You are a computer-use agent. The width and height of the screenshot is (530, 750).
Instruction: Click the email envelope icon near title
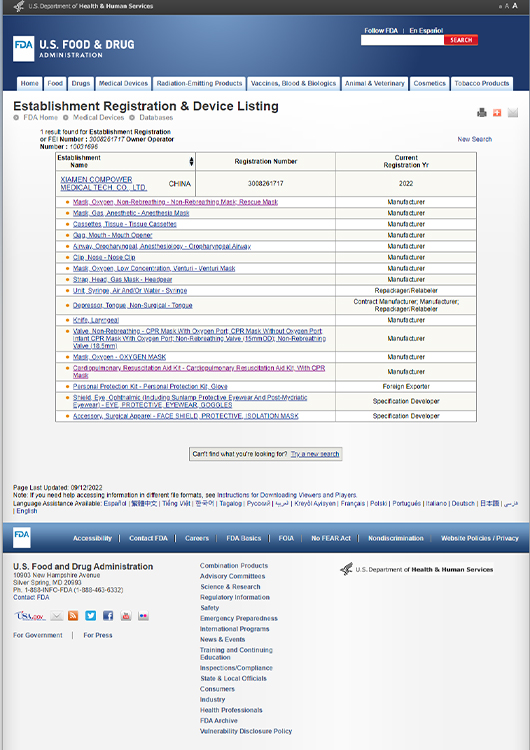pos(513,112)
